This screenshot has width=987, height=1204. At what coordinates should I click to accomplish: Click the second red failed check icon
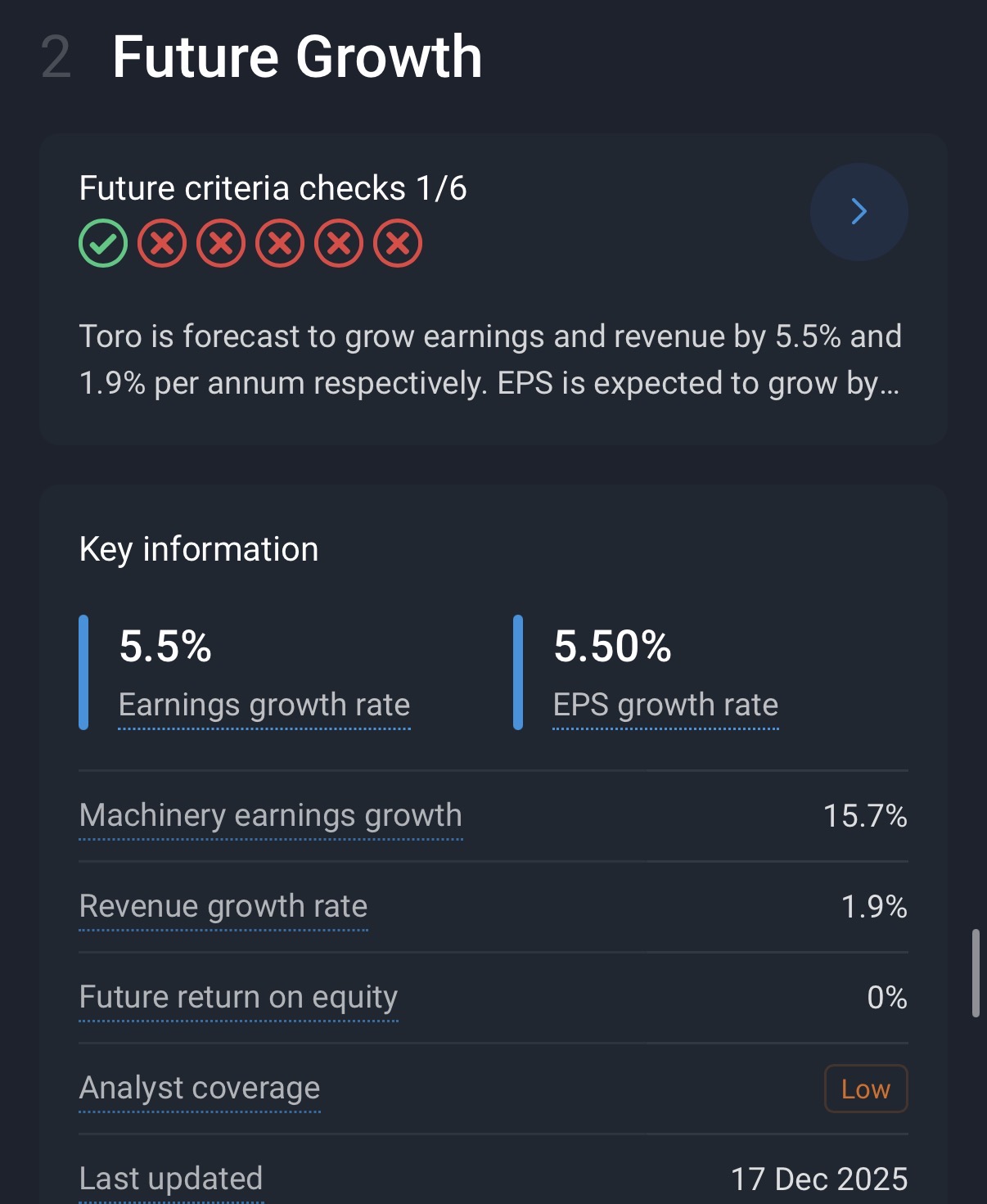pyautogui.click(x=221, y=244)
